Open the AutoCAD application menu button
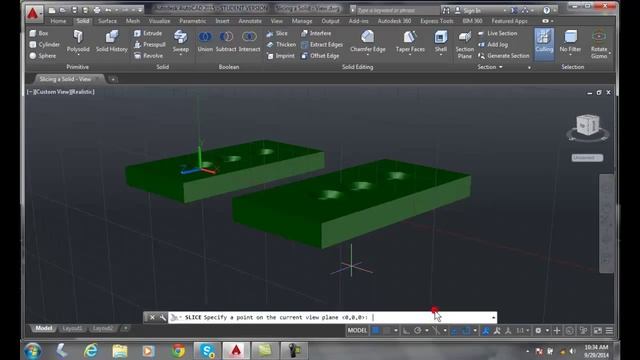Image resolution: width=640 pixels, height=360 pixels. point(33,13)
